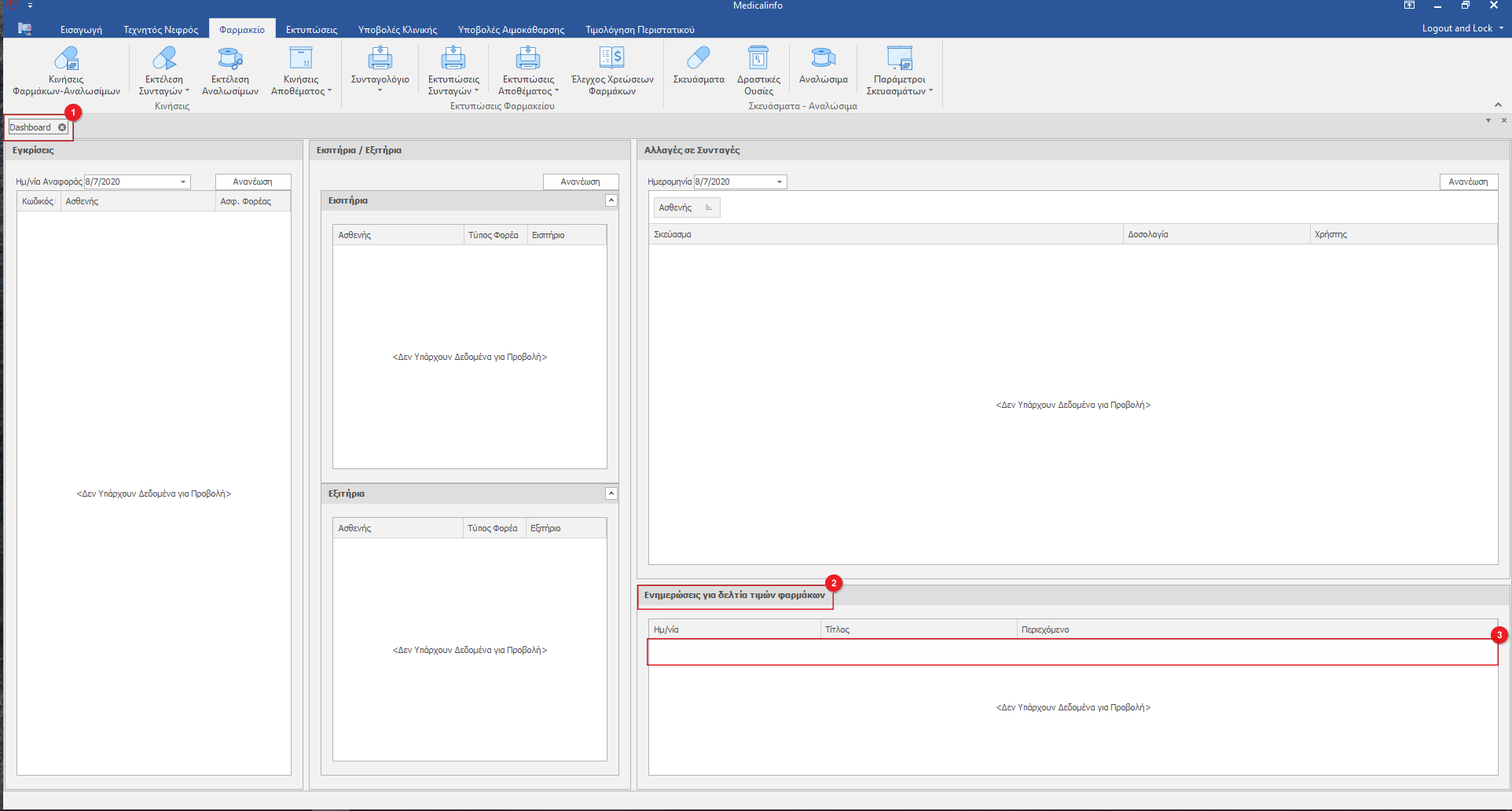Screen dimensions: 1512x811
Task: Click the Σκευάσματα pill icon
Action: [x=698, y=59]
